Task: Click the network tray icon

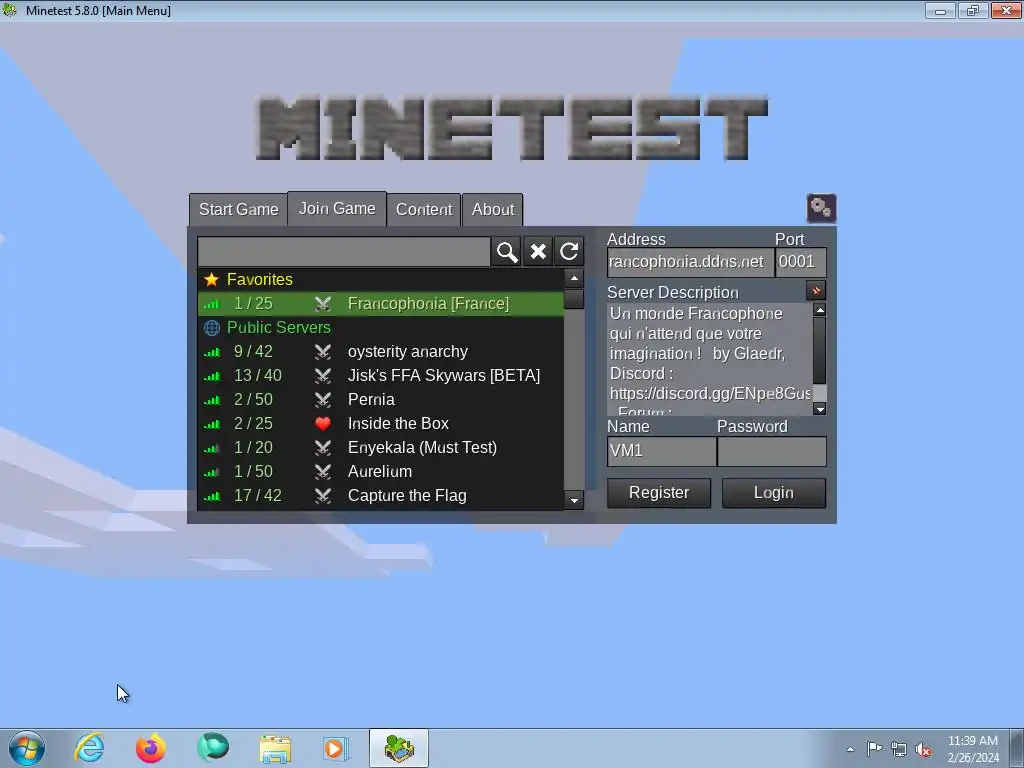Action: [899, 750]
